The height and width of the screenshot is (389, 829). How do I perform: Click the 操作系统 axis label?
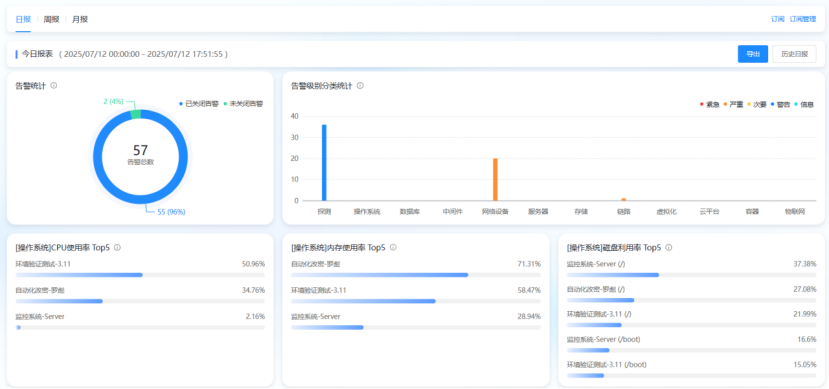click(x=367, y=211)
